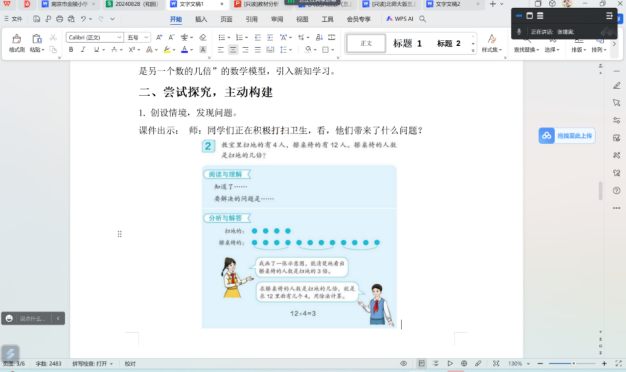Click the Format Painter (格式刷) icon

click(16, 39)
